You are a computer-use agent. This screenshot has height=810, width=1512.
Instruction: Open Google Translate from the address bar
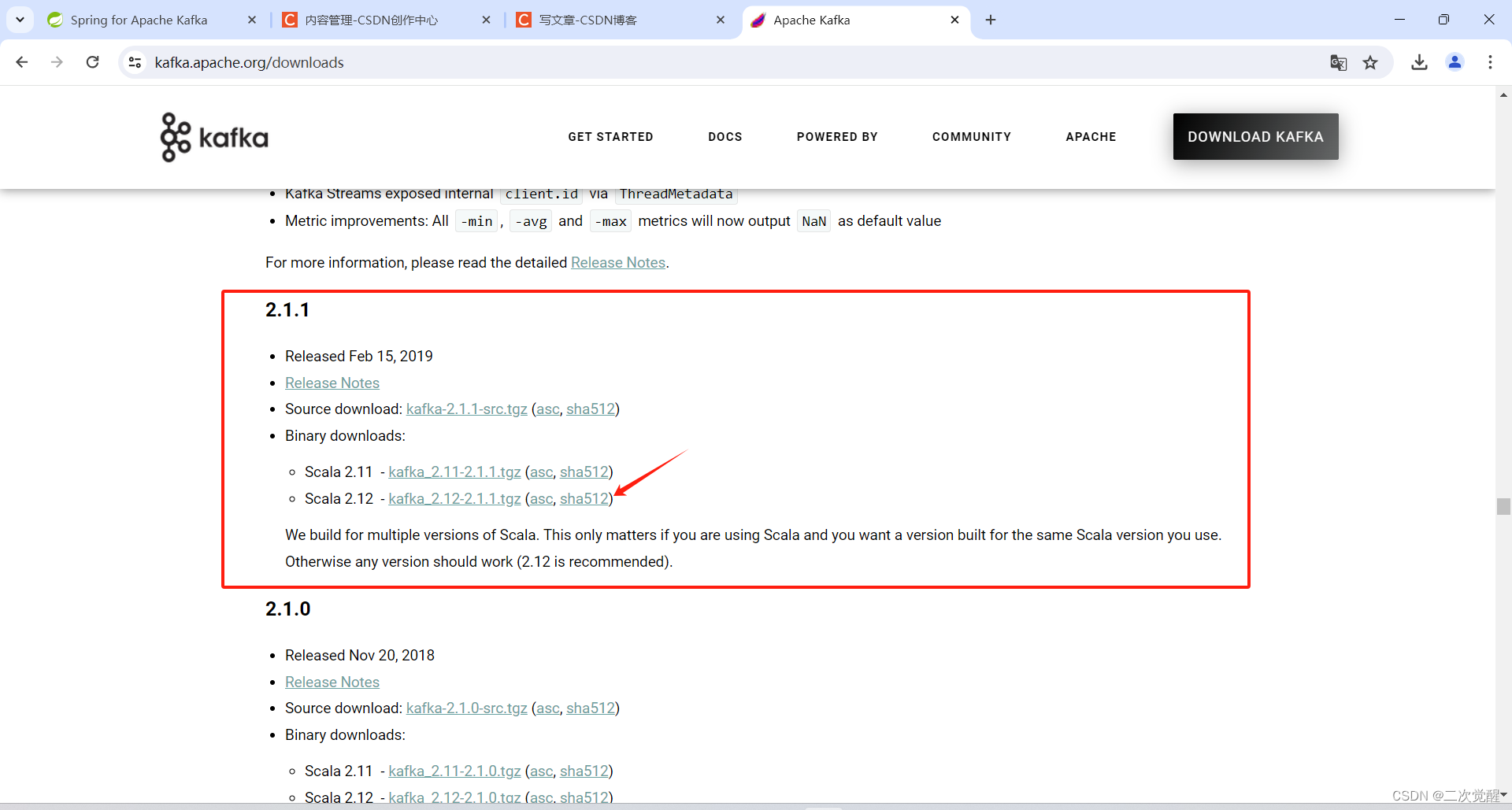click(x=1338, y=62)
